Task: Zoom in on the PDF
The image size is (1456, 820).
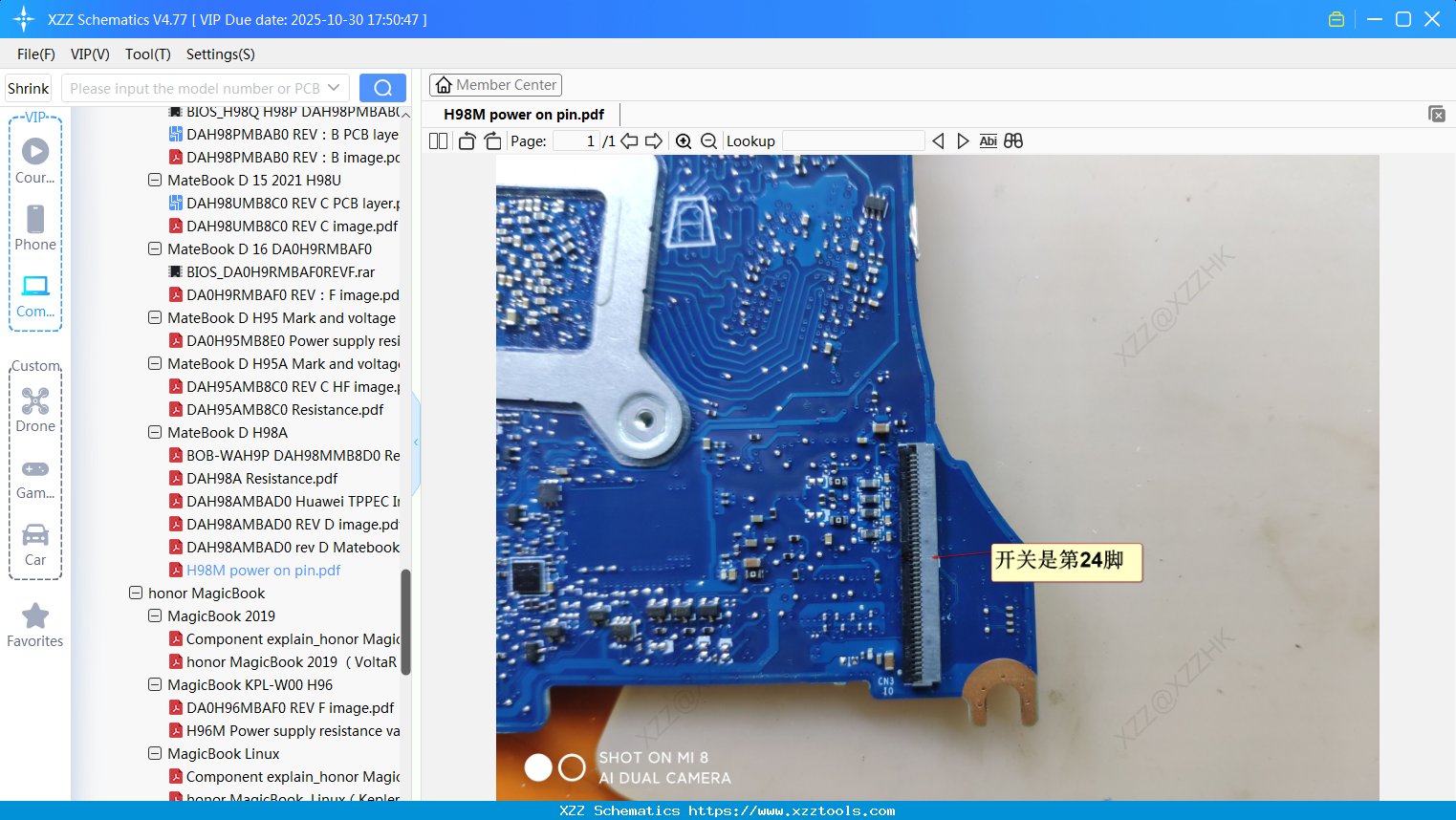Action: click(x=684, y=141)
